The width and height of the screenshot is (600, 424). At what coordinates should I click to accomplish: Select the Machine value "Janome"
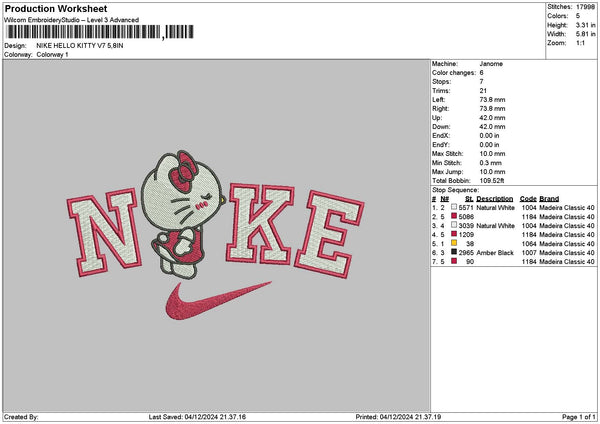click(x=491, y=64)
